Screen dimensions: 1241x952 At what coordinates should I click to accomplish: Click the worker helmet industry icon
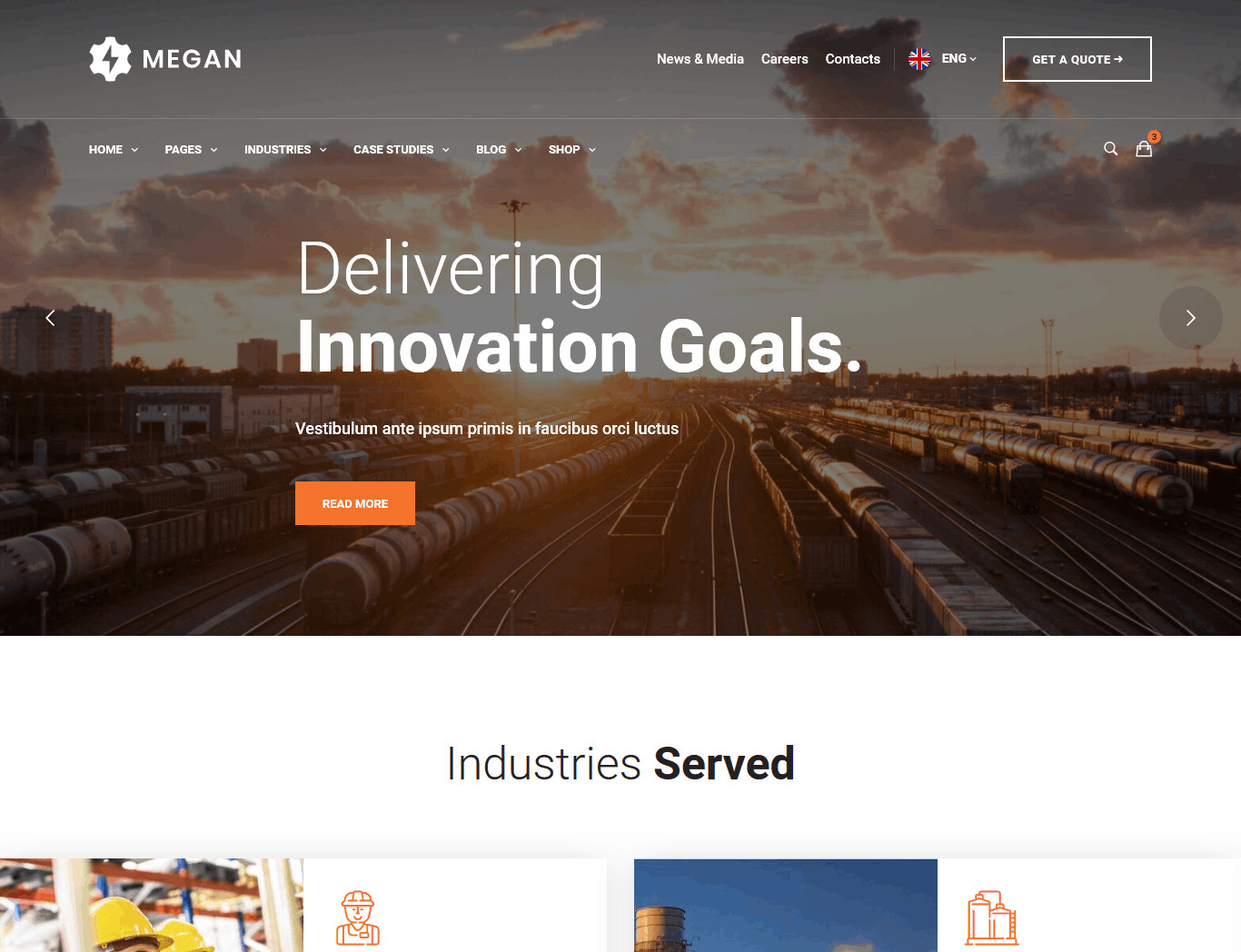point(358,917)
